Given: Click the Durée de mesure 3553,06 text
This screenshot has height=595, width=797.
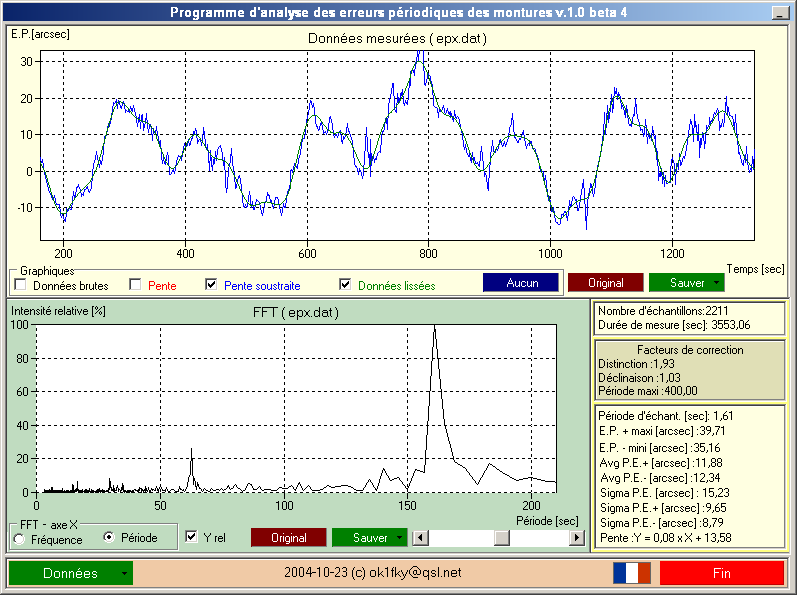Looking at the screenshot, I should (x=674, y=325).
